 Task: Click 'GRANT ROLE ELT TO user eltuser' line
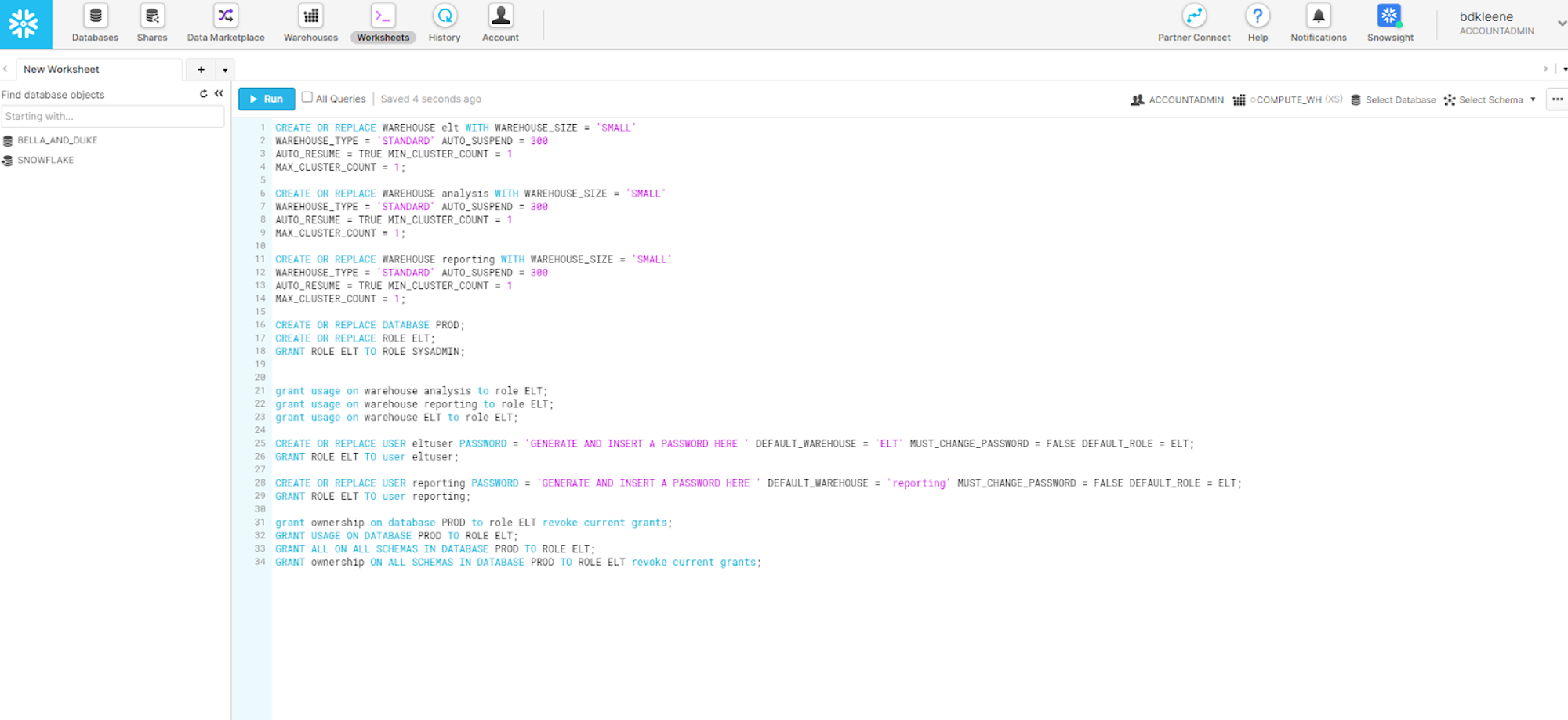367,457
